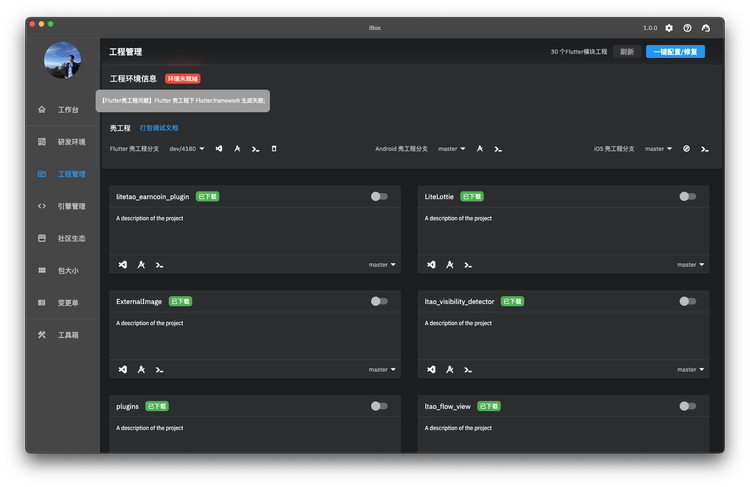
Task: Open terminal for LiteLottie
Action: [x=468, y=265]
